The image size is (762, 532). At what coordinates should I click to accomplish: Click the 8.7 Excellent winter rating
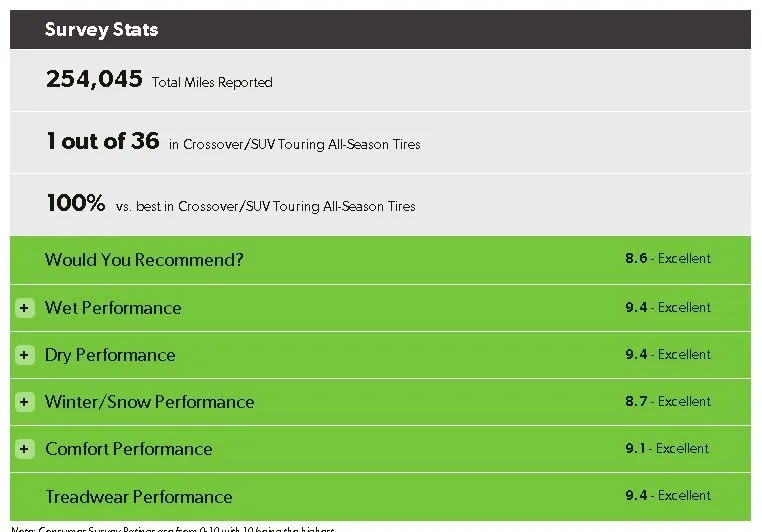coord(668,401)
